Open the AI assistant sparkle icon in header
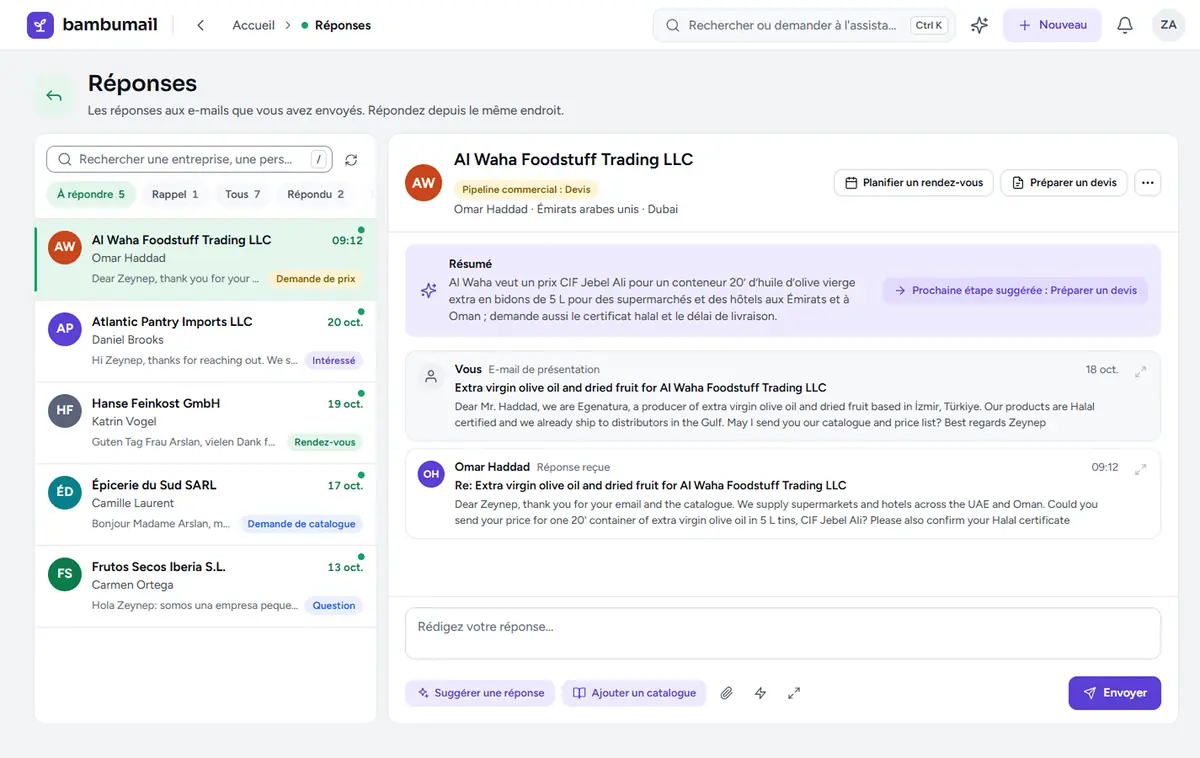The width and height of the screenshot is (1200, 758). tap(979, 25)
